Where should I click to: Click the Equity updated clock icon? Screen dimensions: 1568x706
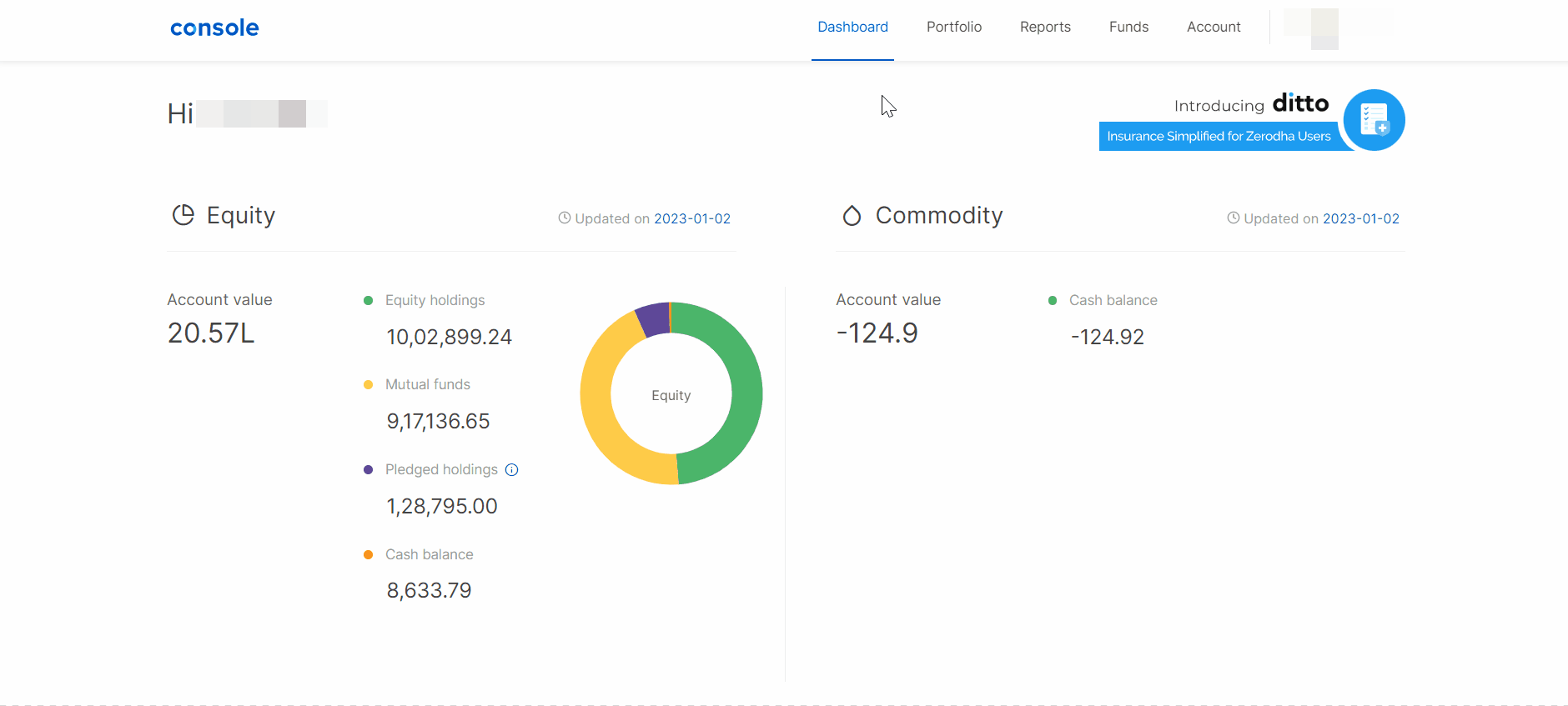(x=565, y=218)
